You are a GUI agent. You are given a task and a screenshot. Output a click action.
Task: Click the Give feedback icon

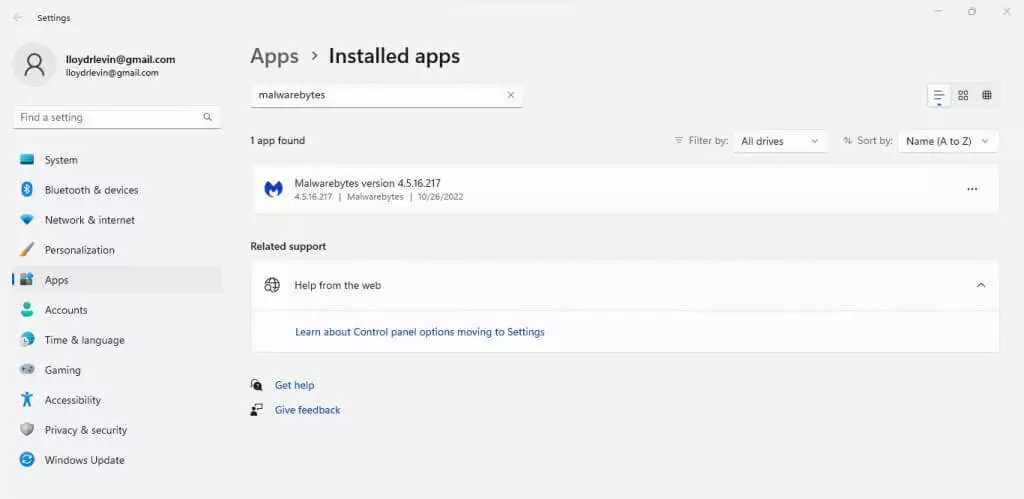pyautogui.click(x=257, y=410)
